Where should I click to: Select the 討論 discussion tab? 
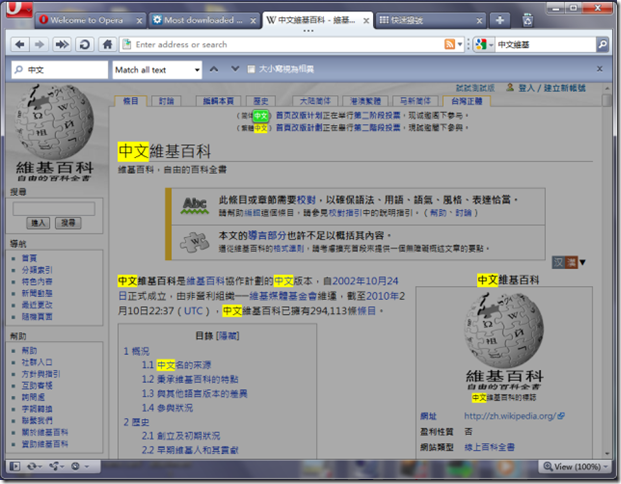click(166, 101)
